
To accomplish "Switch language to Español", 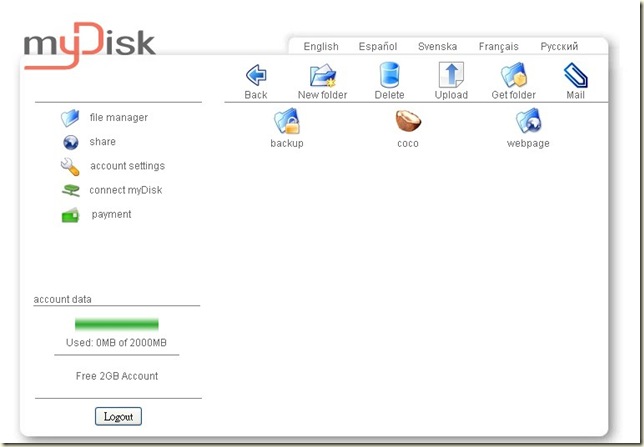I will [x=378, y=46].
